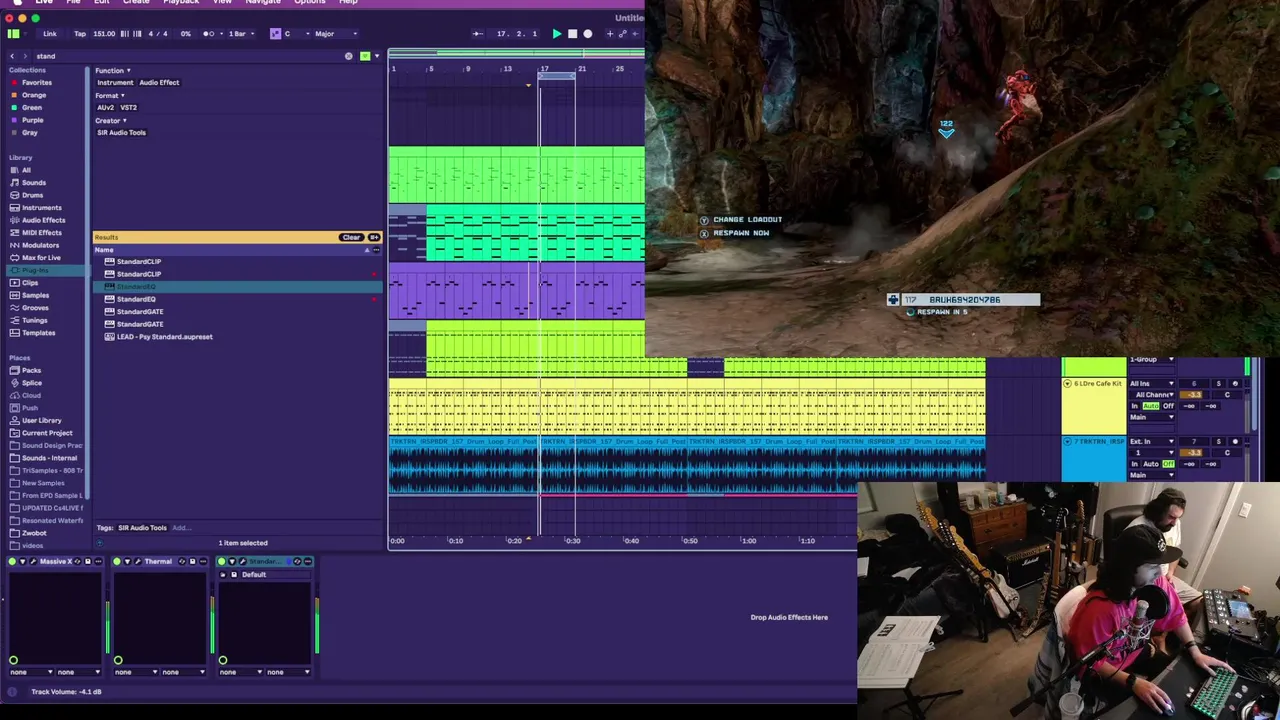This screenshot has height=720, width=1280.
Task: Open the Major scale dropdown
Action: [335, 34]
